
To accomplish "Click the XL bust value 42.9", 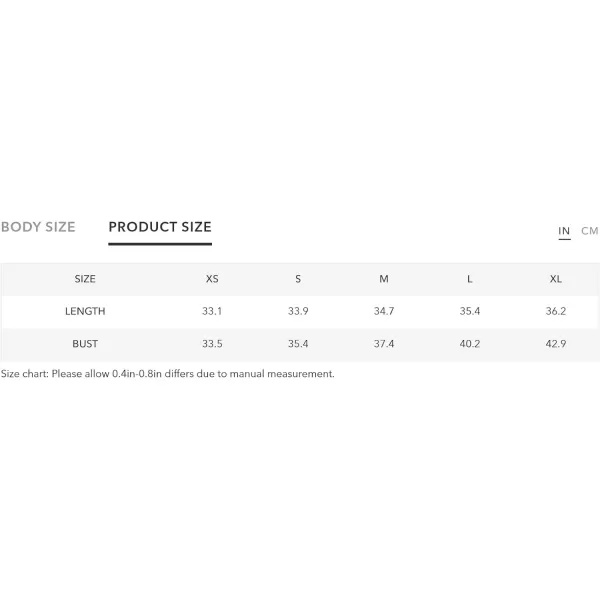I will (x=556, y=344).
